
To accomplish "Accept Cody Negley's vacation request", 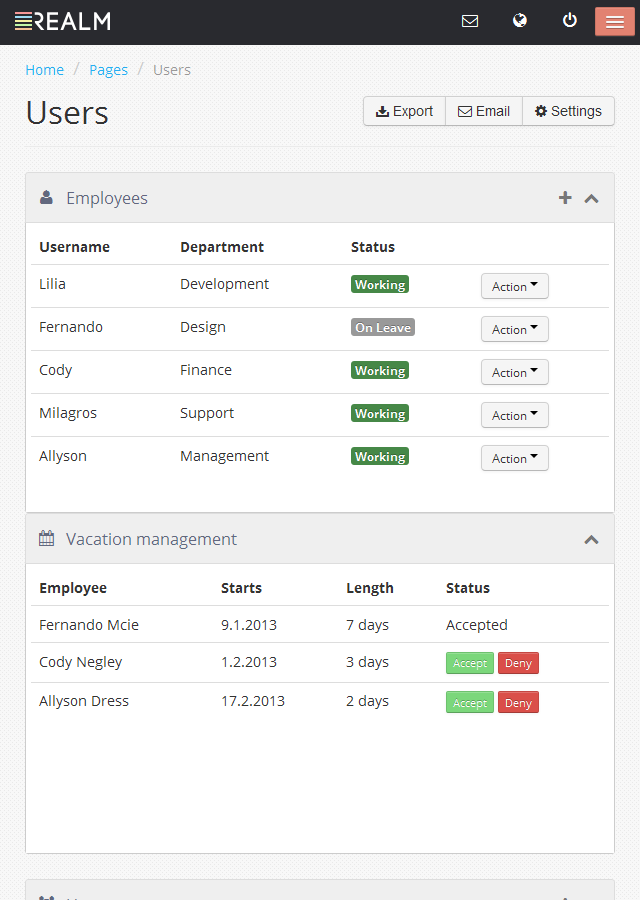I will [470, 663].
